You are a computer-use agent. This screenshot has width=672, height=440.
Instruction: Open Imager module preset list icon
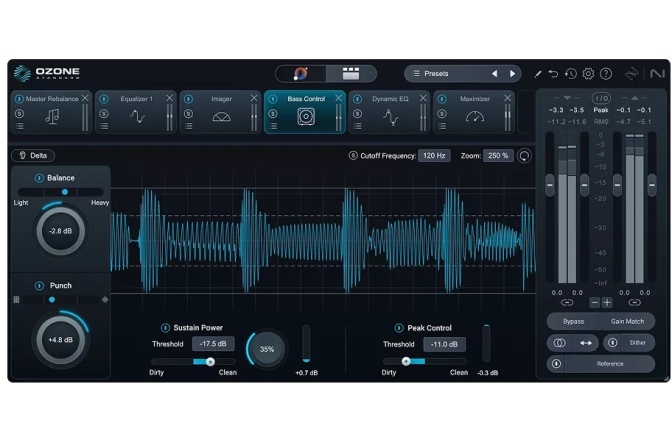point(188,126)
